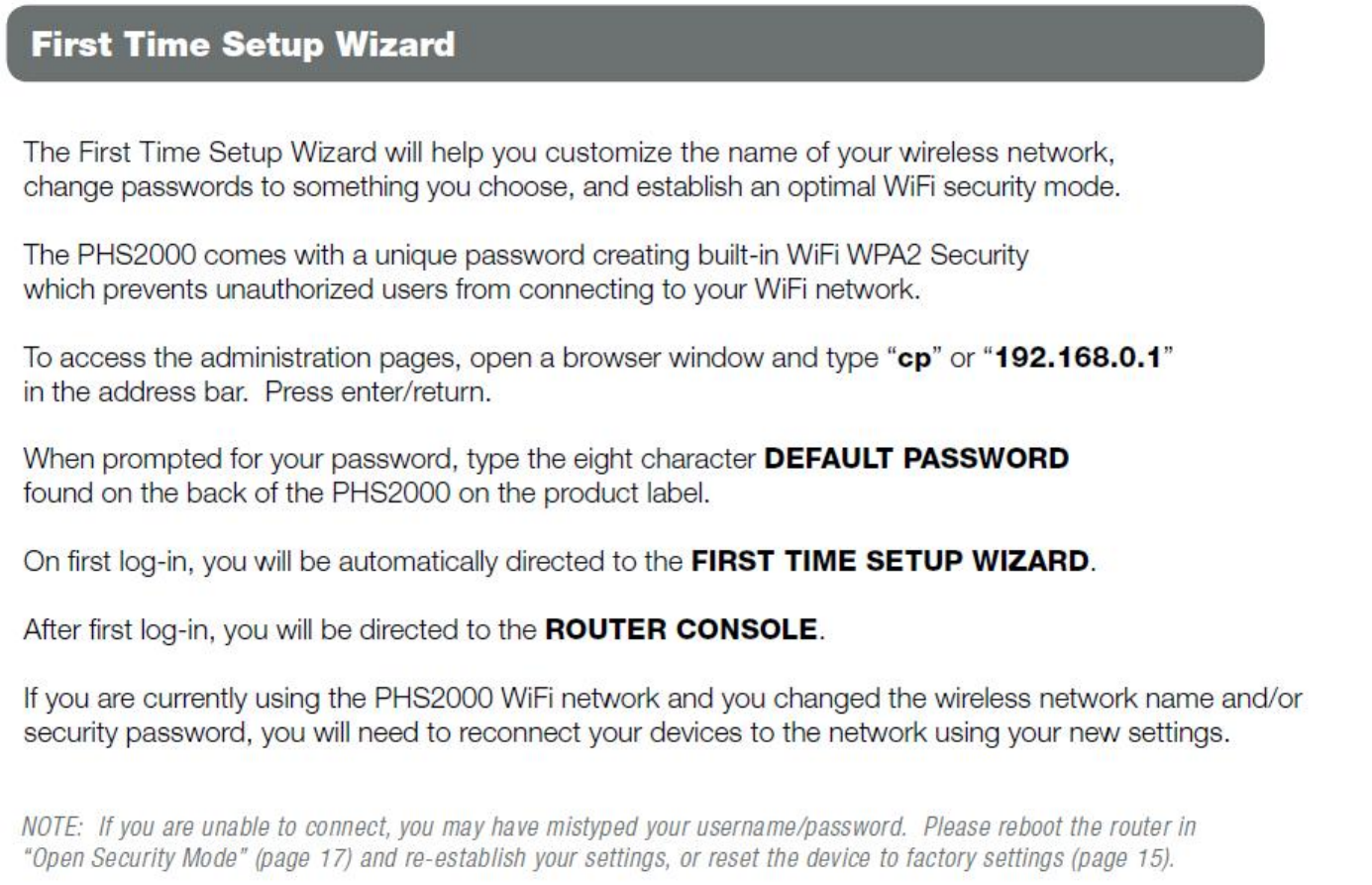
Task: Click the paragraph starting "If you are currently"
Action: (x=662, y=717)
